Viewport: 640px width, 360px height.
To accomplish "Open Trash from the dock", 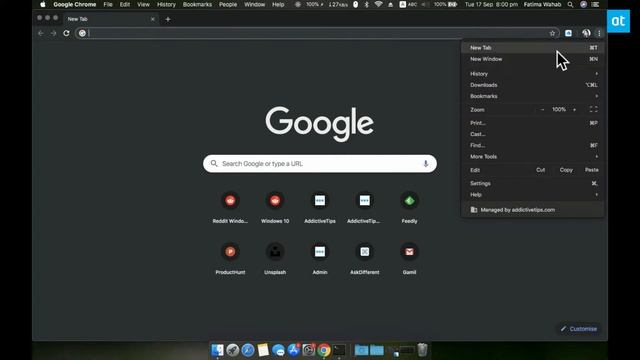I will tap(422, 350).
